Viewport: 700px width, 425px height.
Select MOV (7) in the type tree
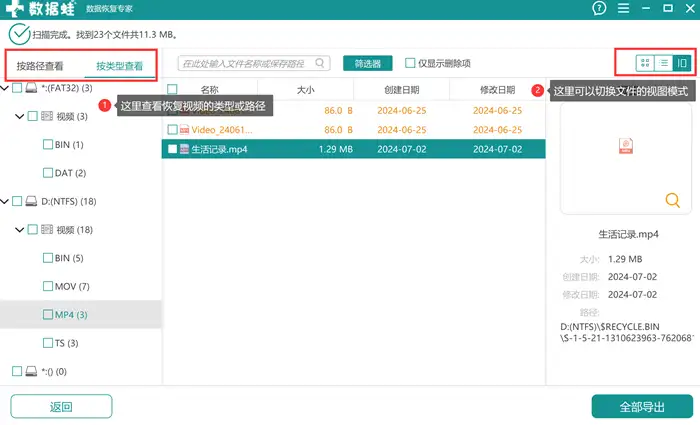(x=72, y=286)
